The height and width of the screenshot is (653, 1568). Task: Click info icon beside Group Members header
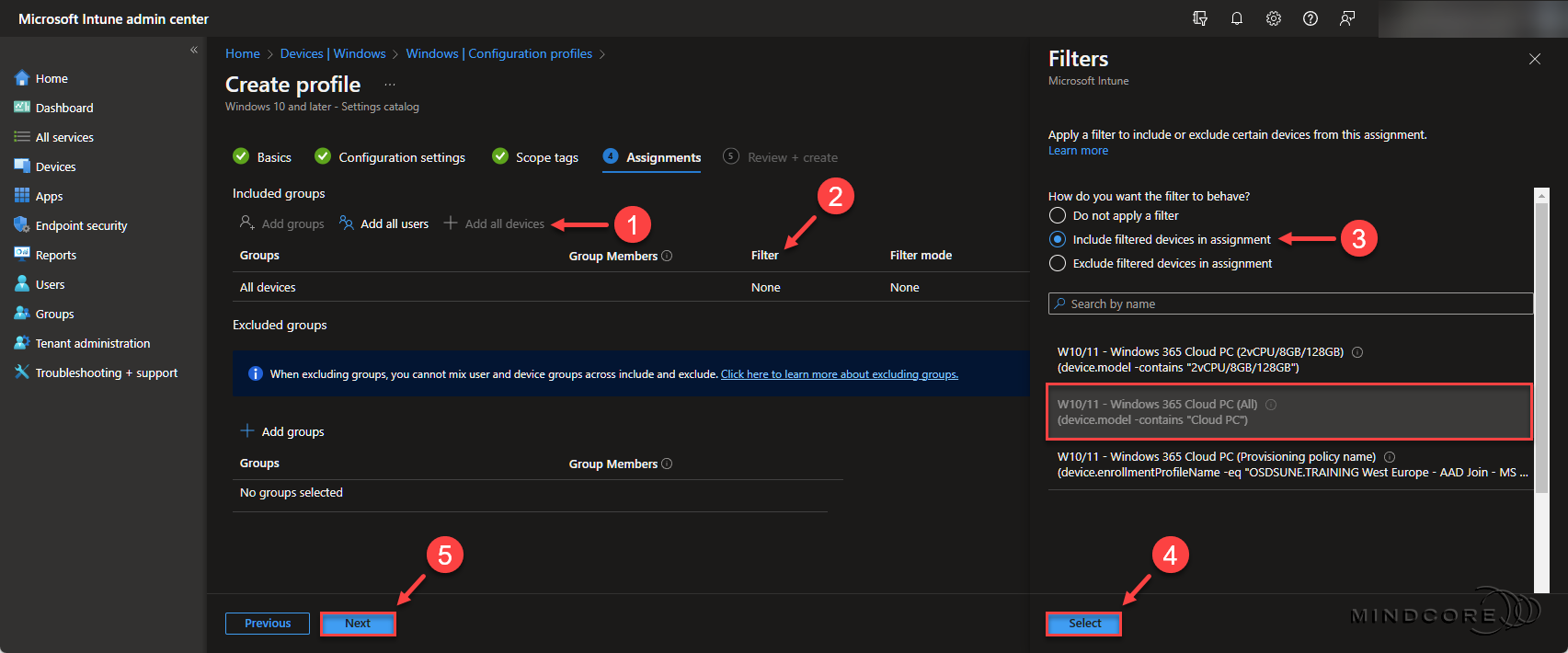tap(667, 256)
